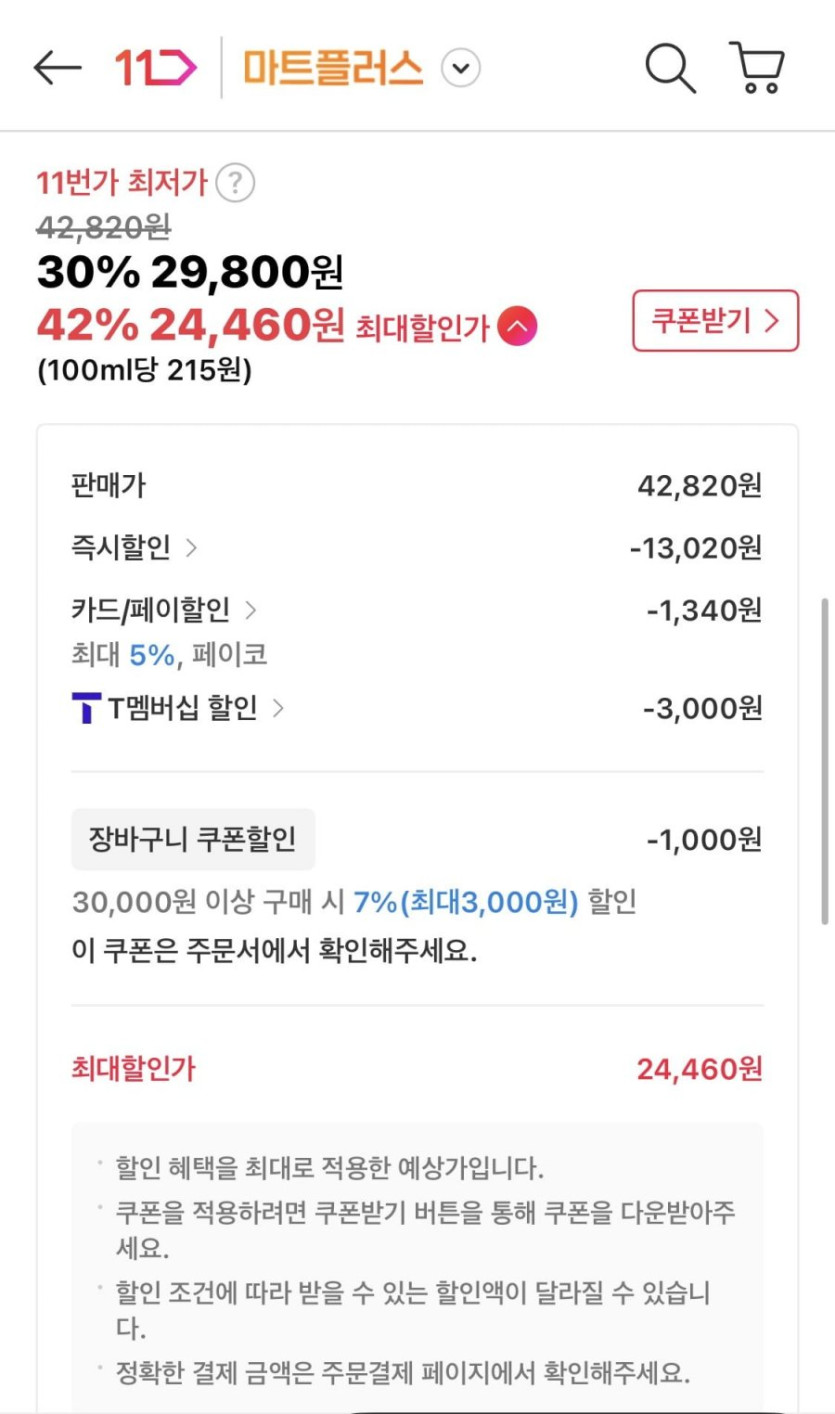Click the page scrollbar on right edge
This screenshot has height=1414, width=835.
tap(824, 760)
